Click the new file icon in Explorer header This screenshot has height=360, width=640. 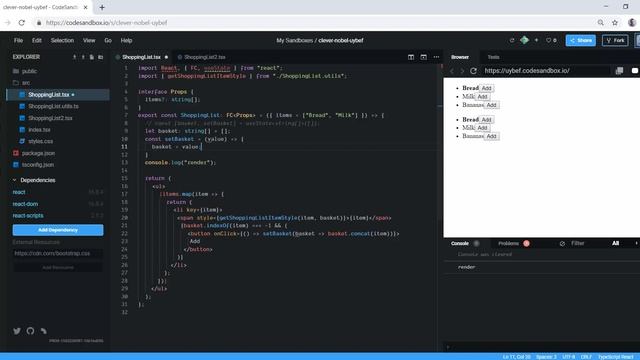click(92, 57)
